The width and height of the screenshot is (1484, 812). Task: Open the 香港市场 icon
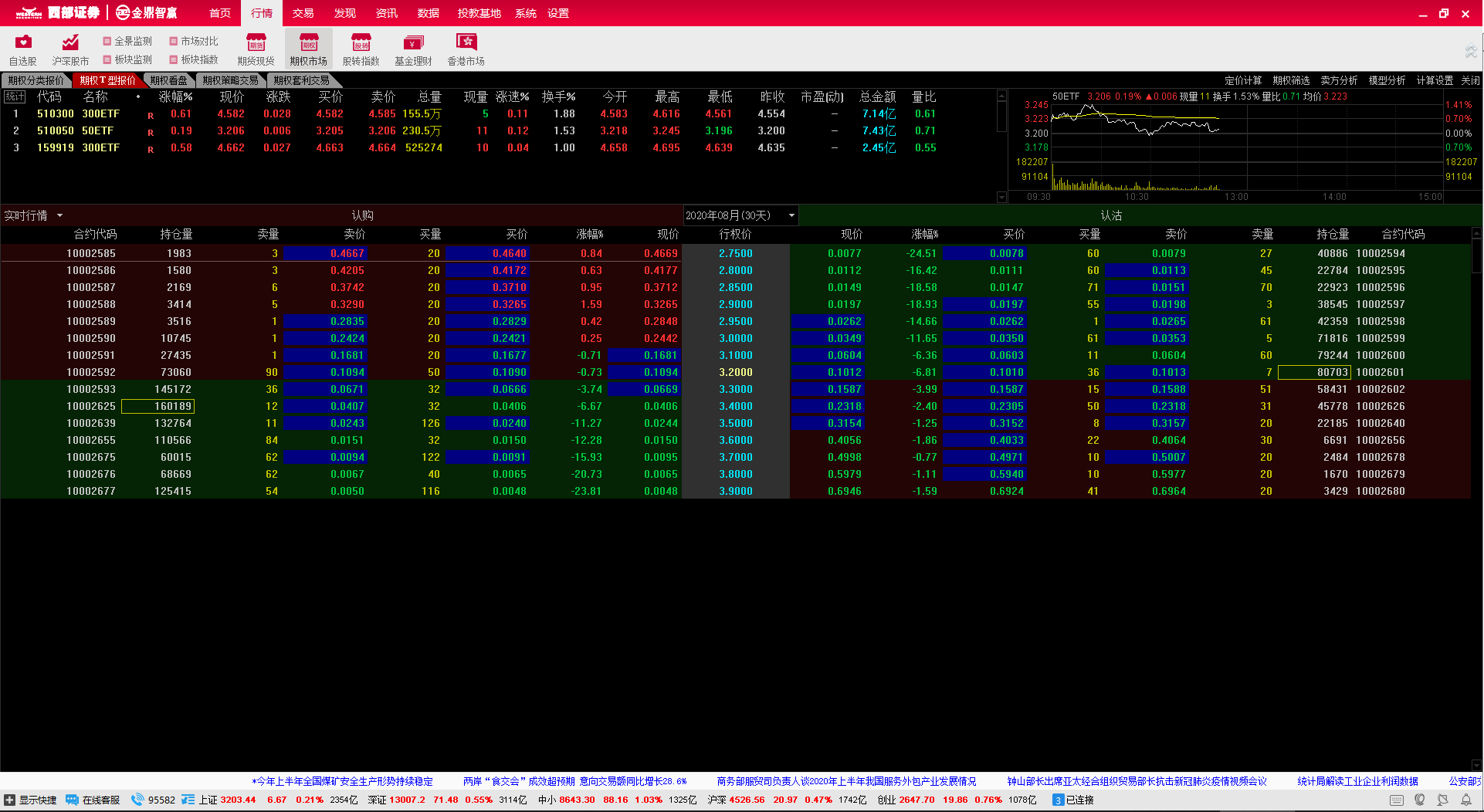click(466, 43)
